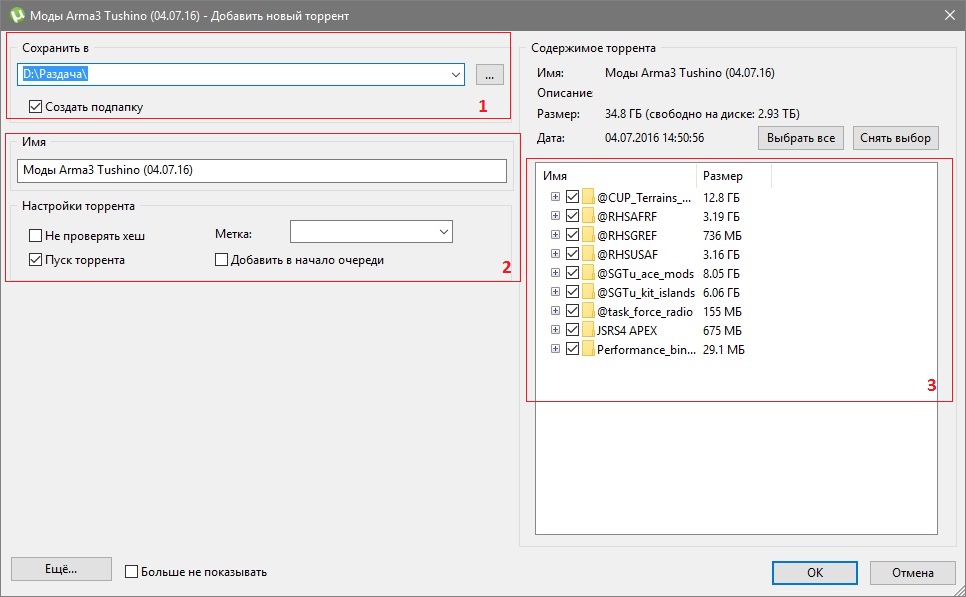The width and height of the screenshot is (966, 597).
Task: Uncheck the @SGTu_ace_mods checkbox
Action: tap(572, 272)
